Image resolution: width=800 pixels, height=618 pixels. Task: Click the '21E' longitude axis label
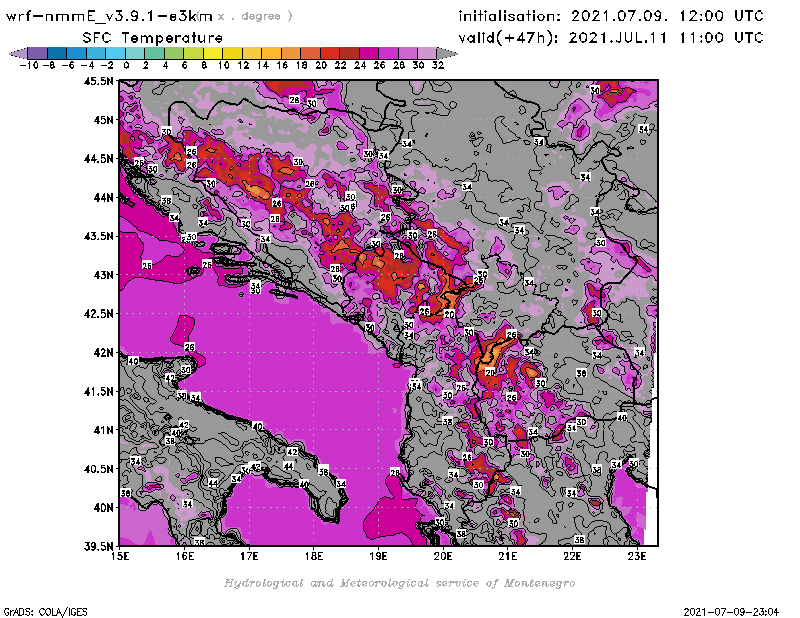click(508, 556)
